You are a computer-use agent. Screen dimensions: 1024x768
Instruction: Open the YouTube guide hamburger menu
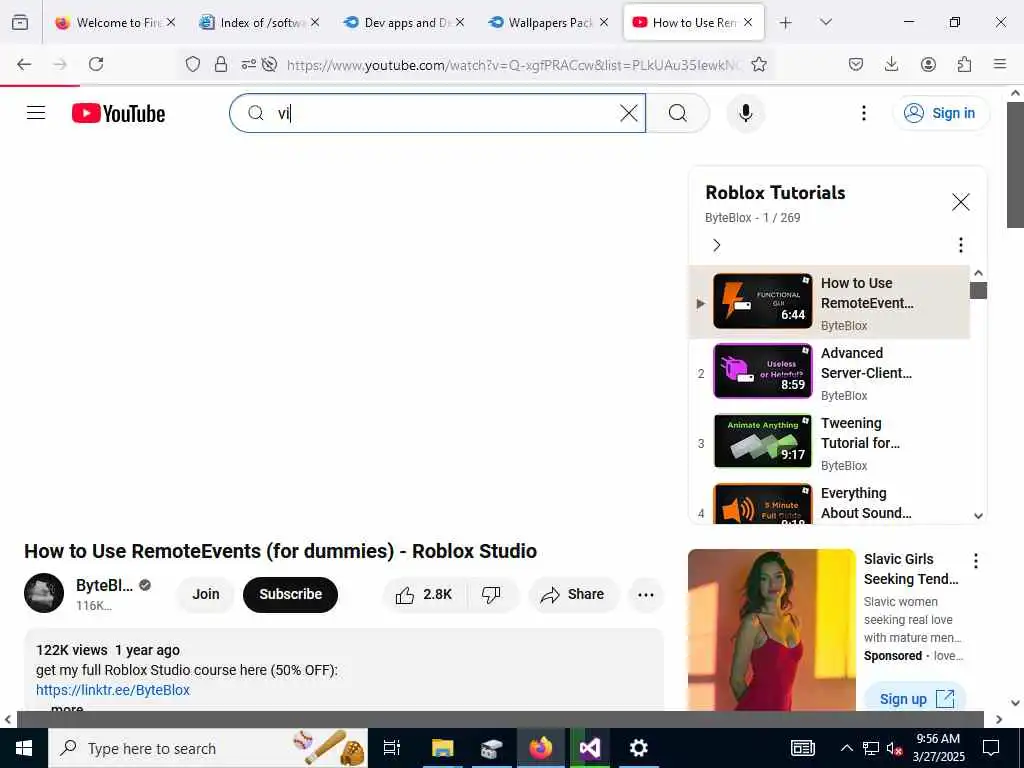[36, 113]
